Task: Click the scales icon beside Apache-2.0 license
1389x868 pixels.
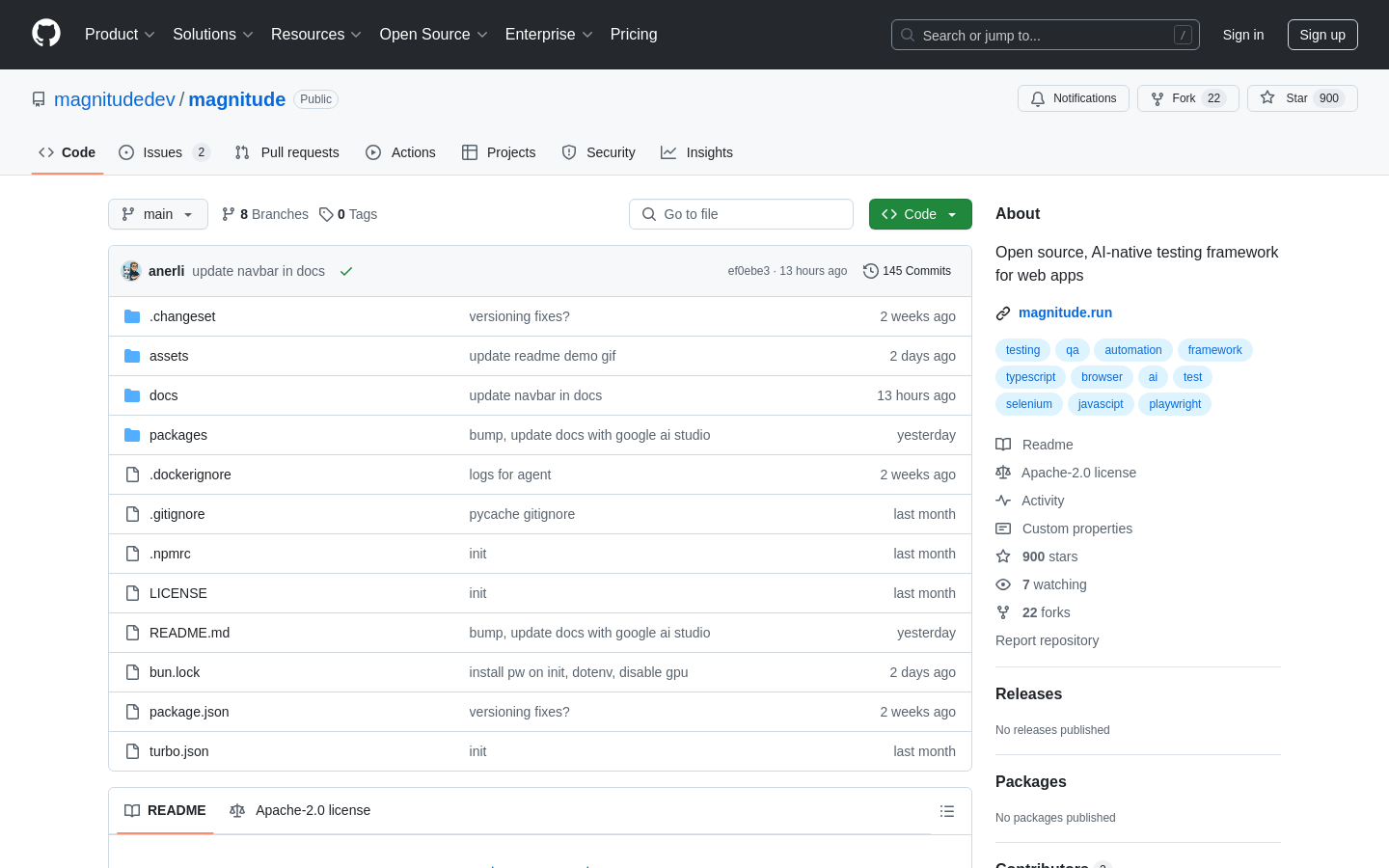Action: click(1003, 473)
